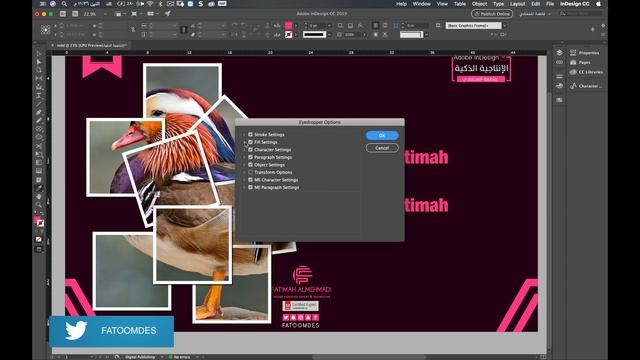Click the Publish Online button
The image size is (640, 360).
[492, 14]
